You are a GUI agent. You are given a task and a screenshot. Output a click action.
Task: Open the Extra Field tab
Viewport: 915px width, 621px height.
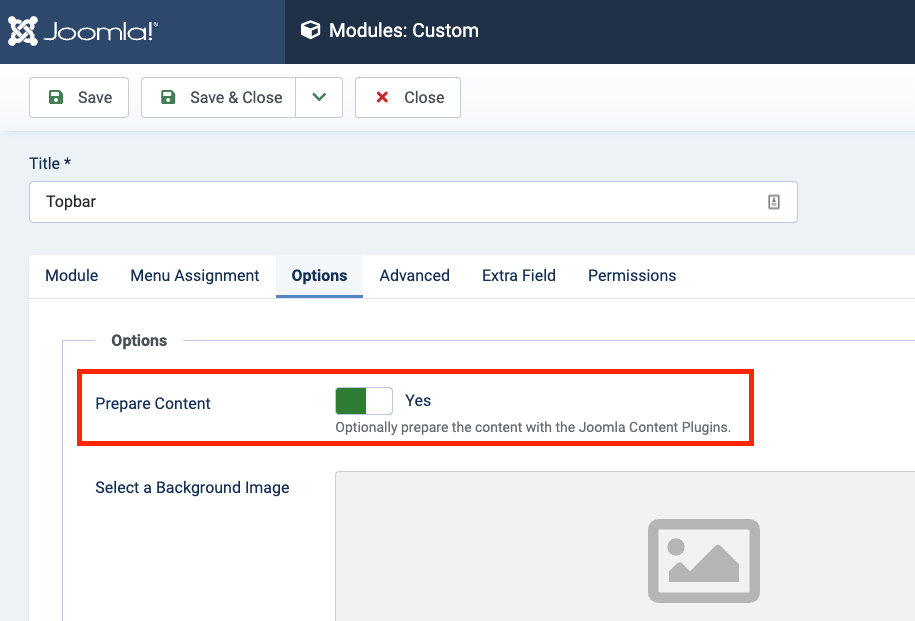519,275
